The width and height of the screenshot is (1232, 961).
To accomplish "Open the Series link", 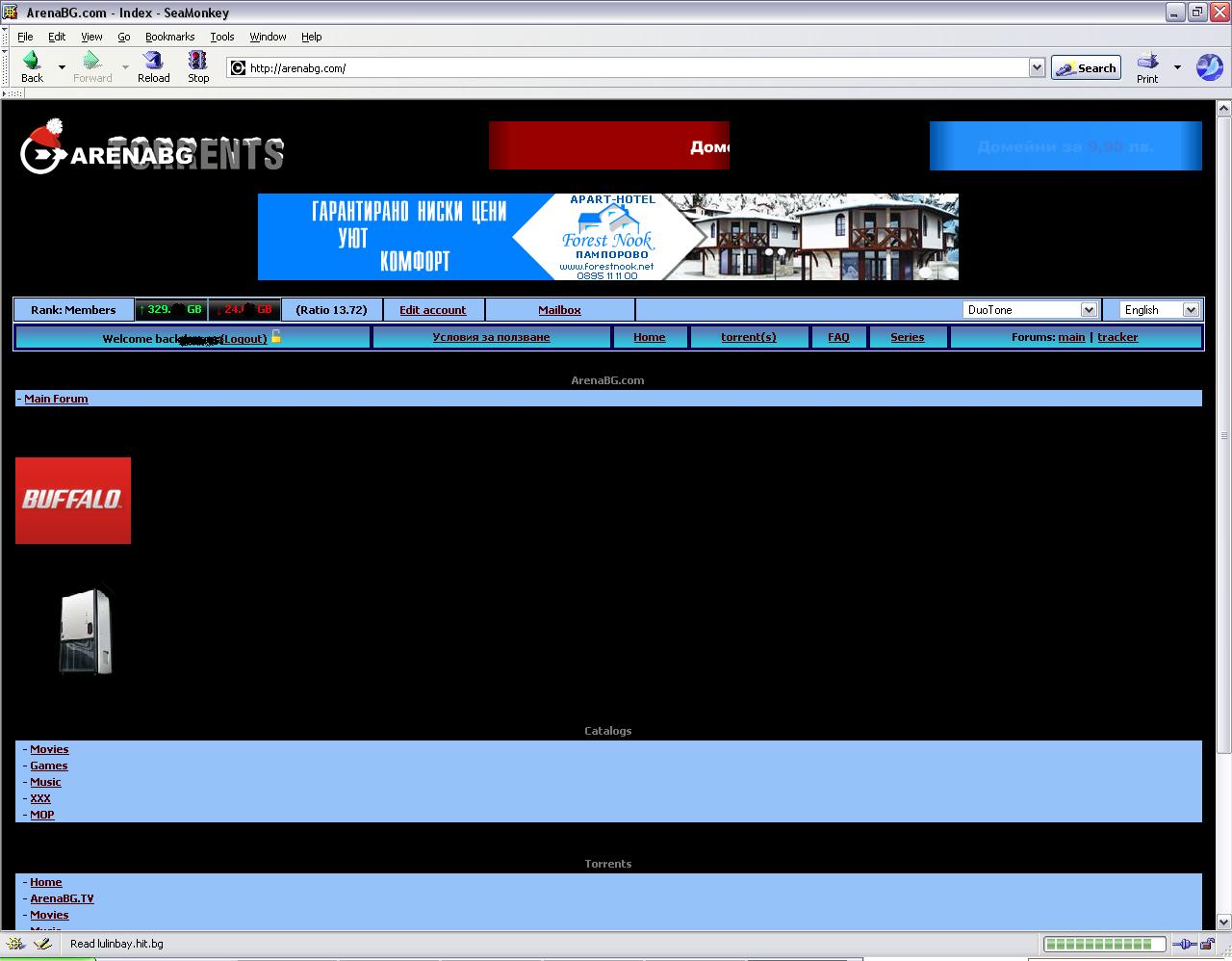I will tap(907, 337).
